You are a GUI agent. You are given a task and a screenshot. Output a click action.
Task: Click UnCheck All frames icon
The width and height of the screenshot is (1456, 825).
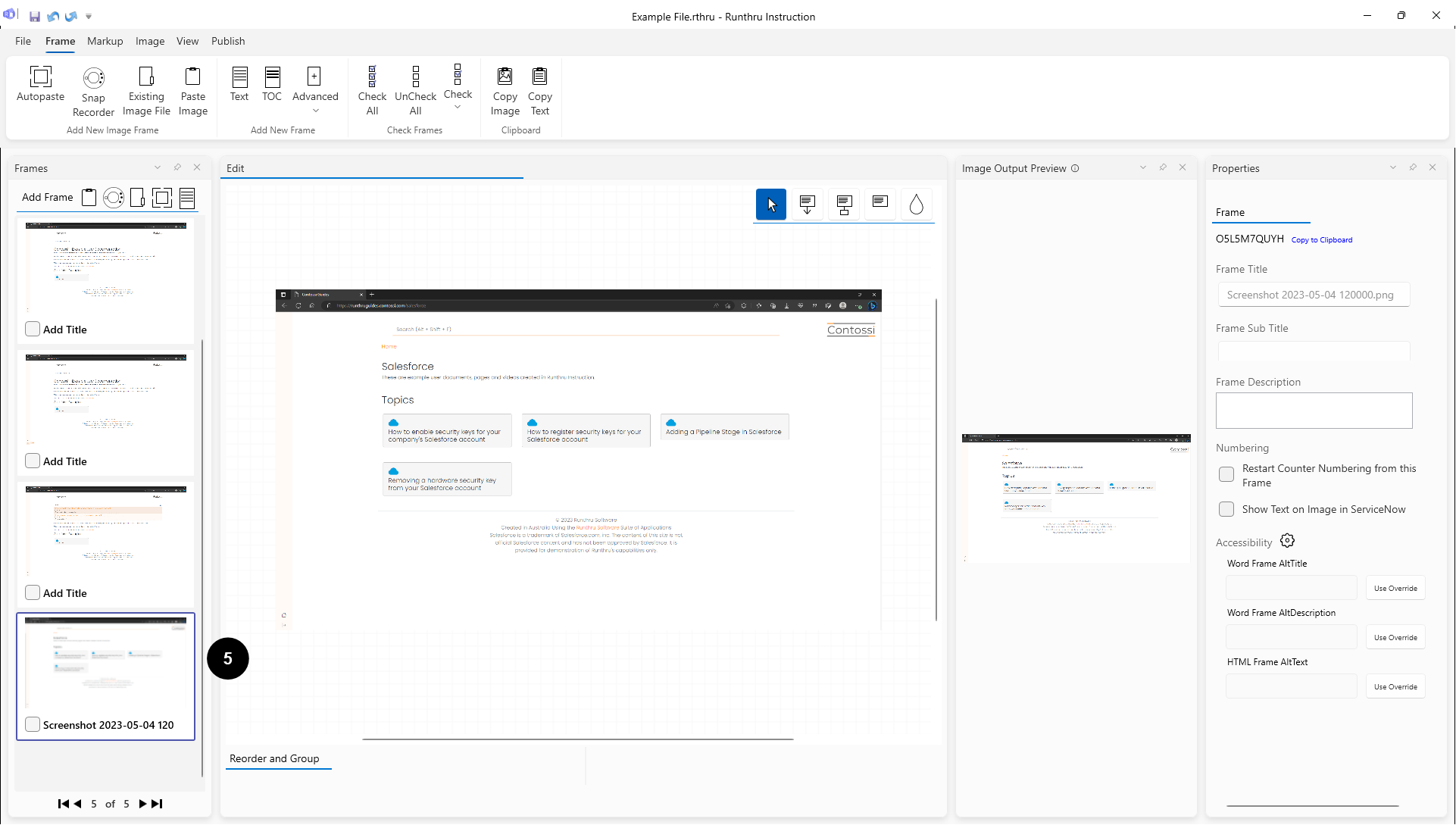(415, 91)
